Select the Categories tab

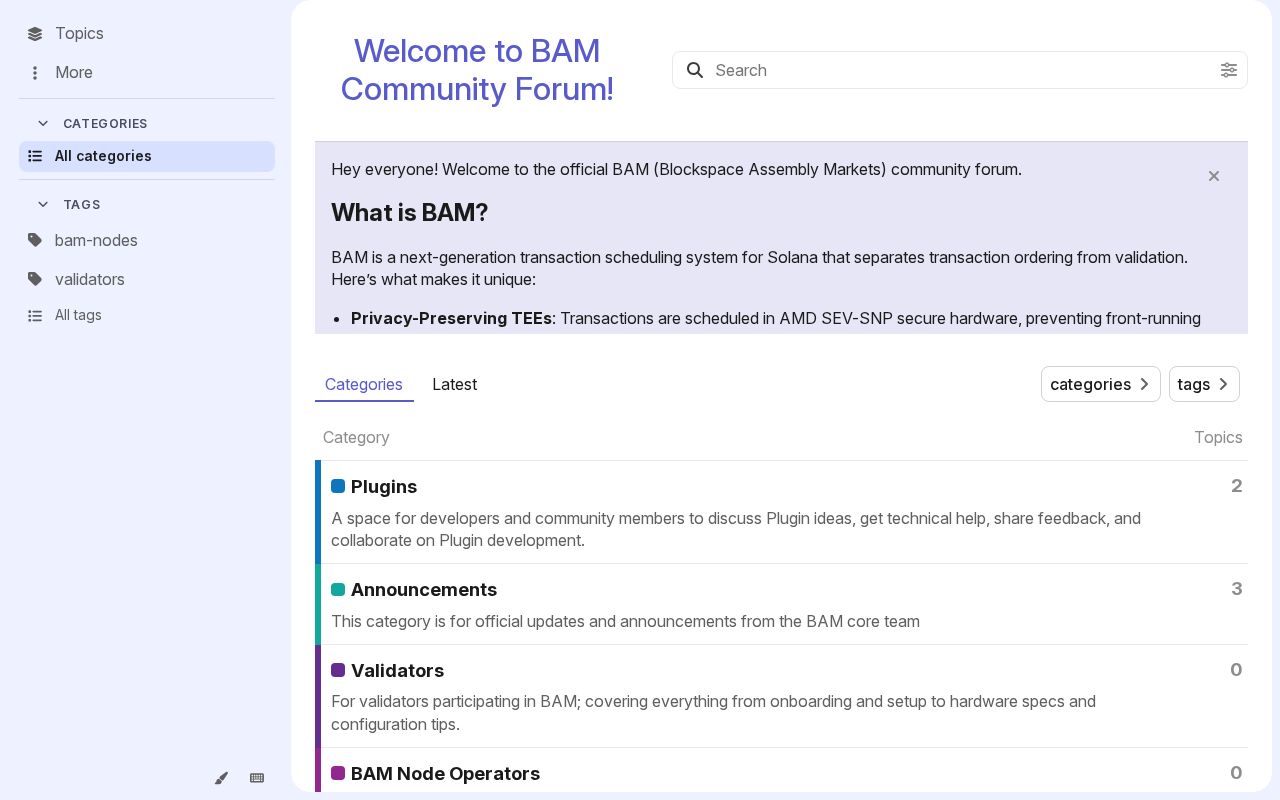pos(364,384)
